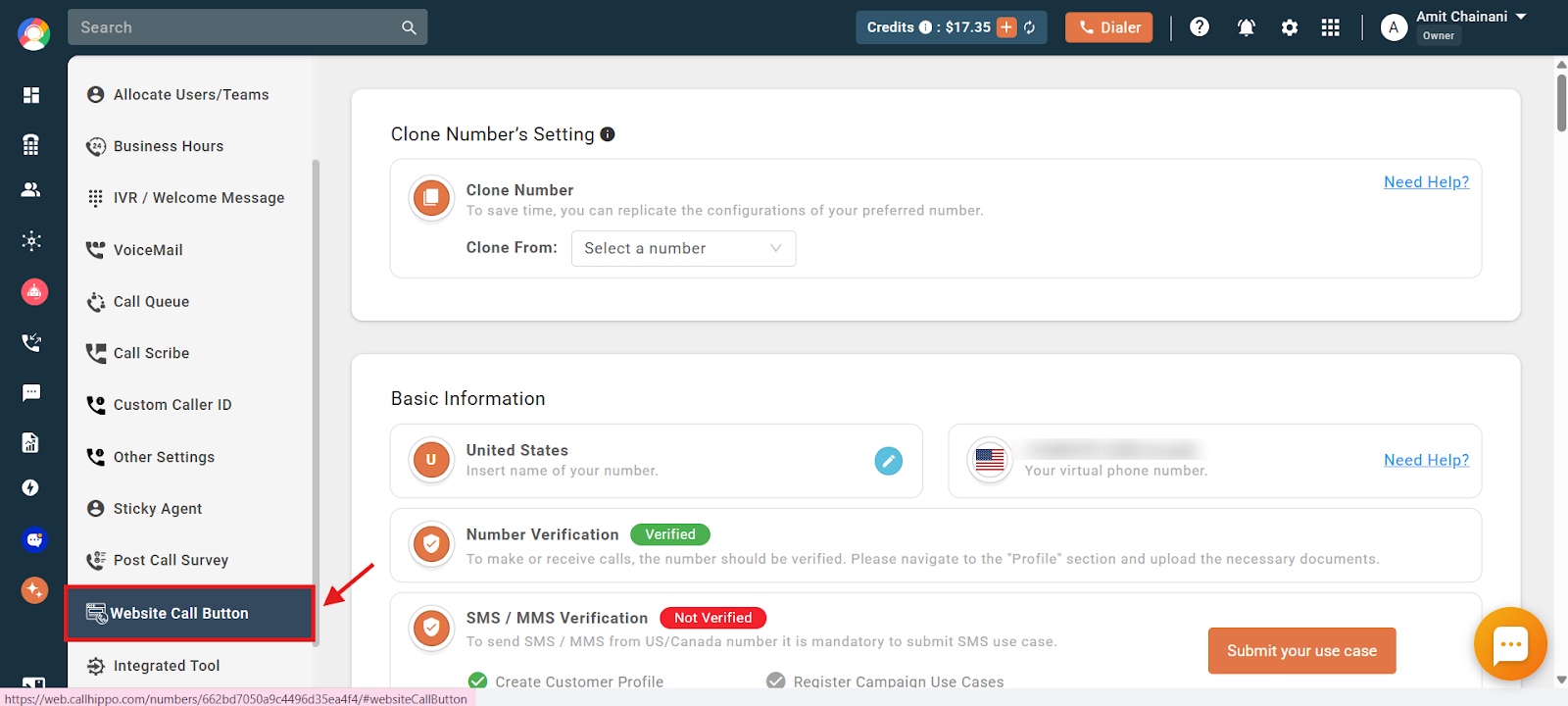Open the reports document icon in left rail

point(31,442)
